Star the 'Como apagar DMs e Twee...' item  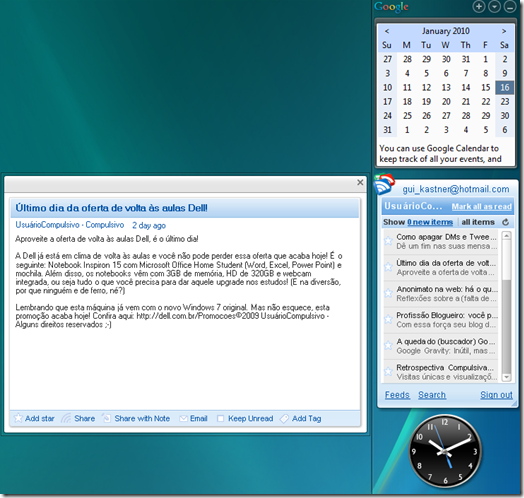(388, 241)
